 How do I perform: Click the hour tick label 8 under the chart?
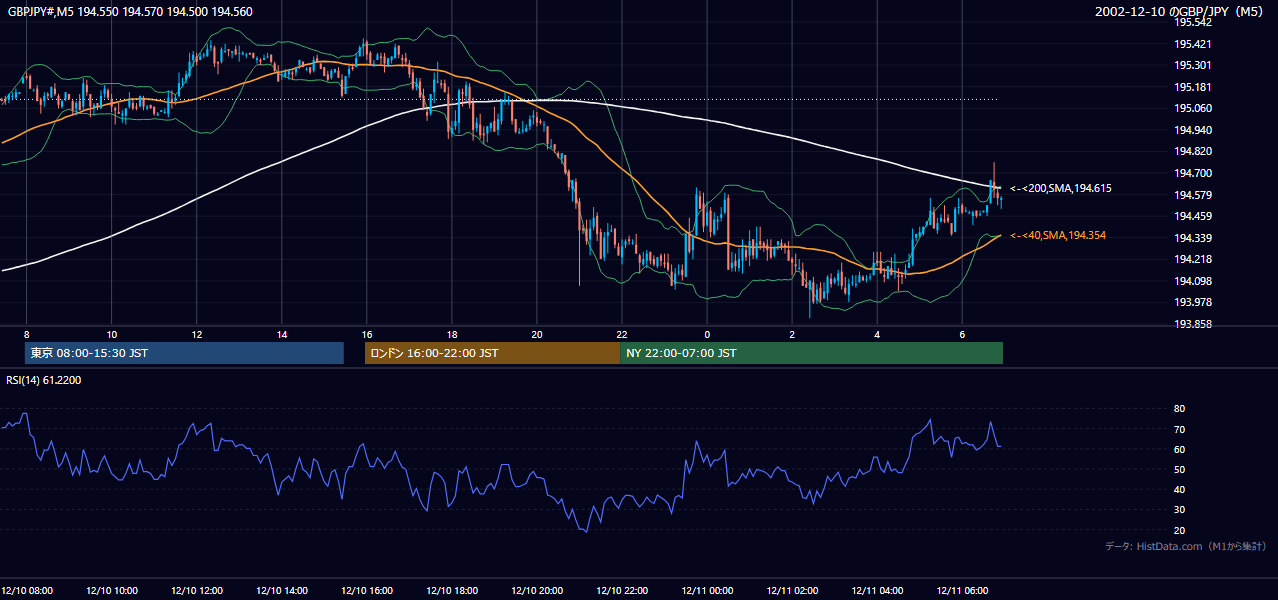tap(27, 334)
